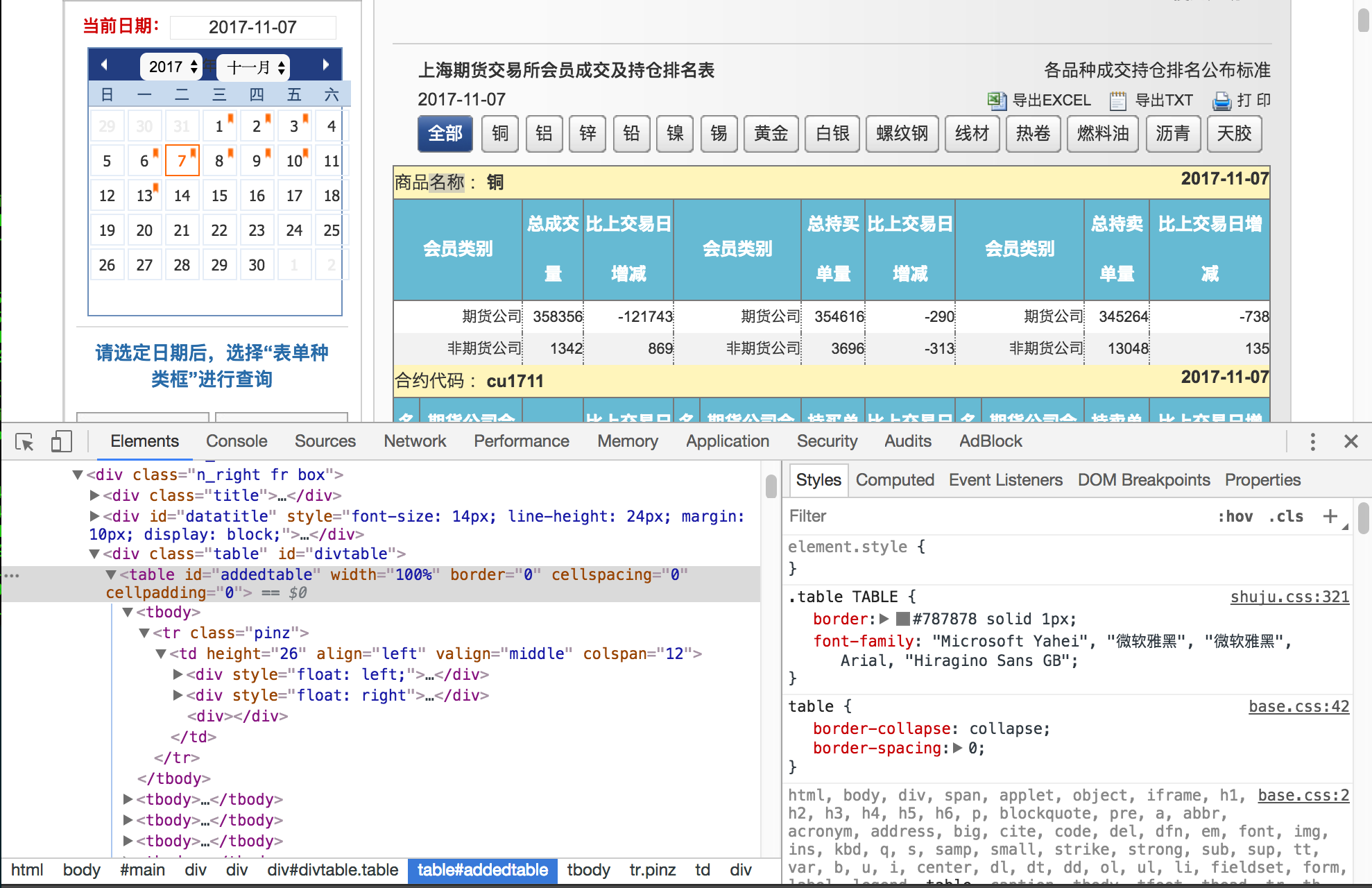This screenshot has width=1372, height=888.
Task: Open the month 十一月 selector
Action: coord(254,67)
